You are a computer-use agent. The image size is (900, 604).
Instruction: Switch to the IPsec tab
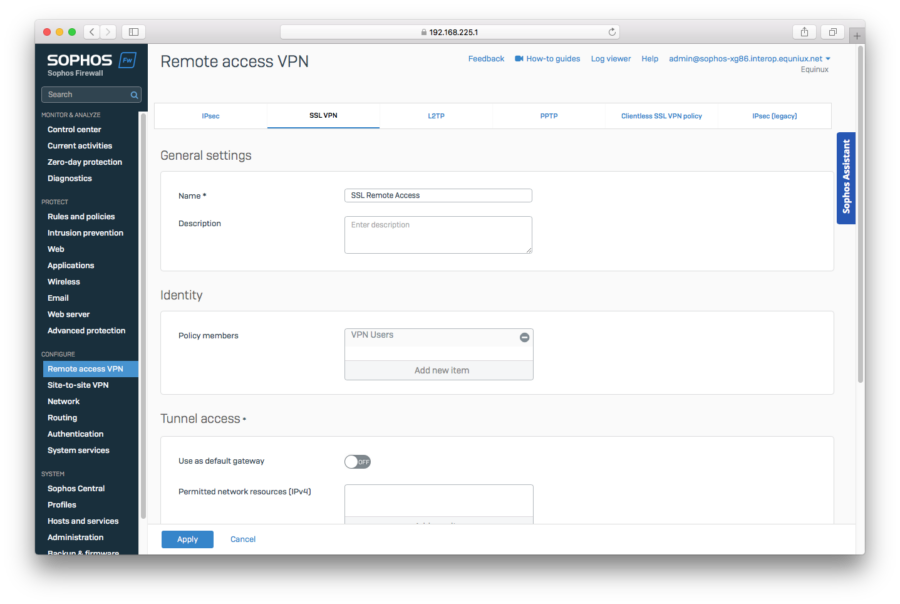[x=211, y=116]
